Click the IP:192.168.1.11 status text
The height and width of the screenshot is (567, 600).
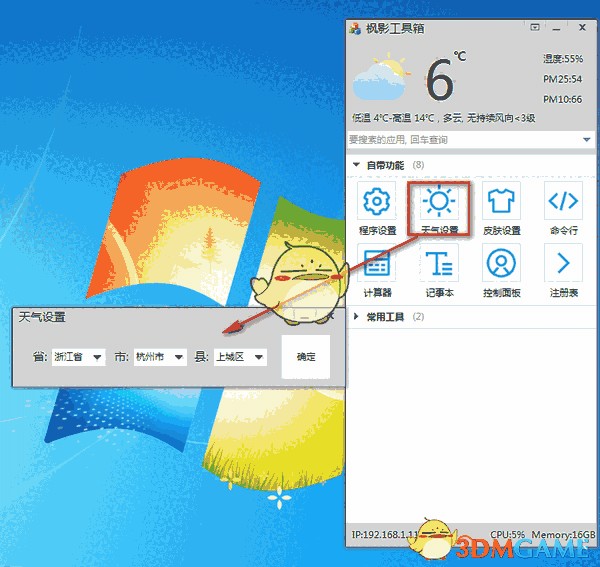(x=385, y=534)
